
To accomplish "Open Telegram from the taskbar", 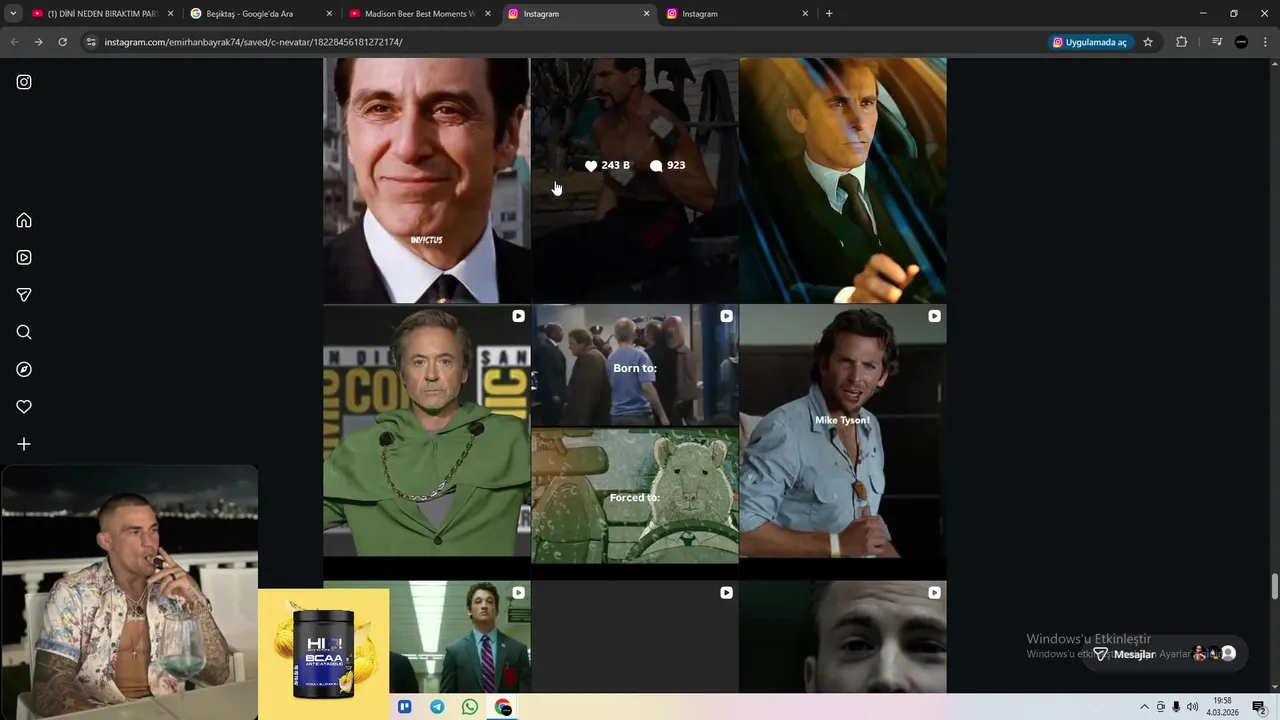I will [x=437, y=707].
